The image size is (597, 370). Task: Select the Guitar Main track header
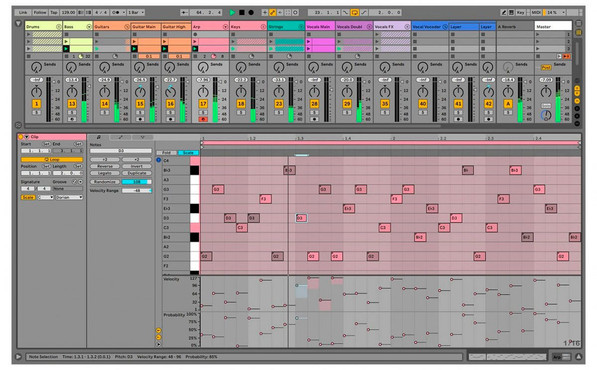146,27
